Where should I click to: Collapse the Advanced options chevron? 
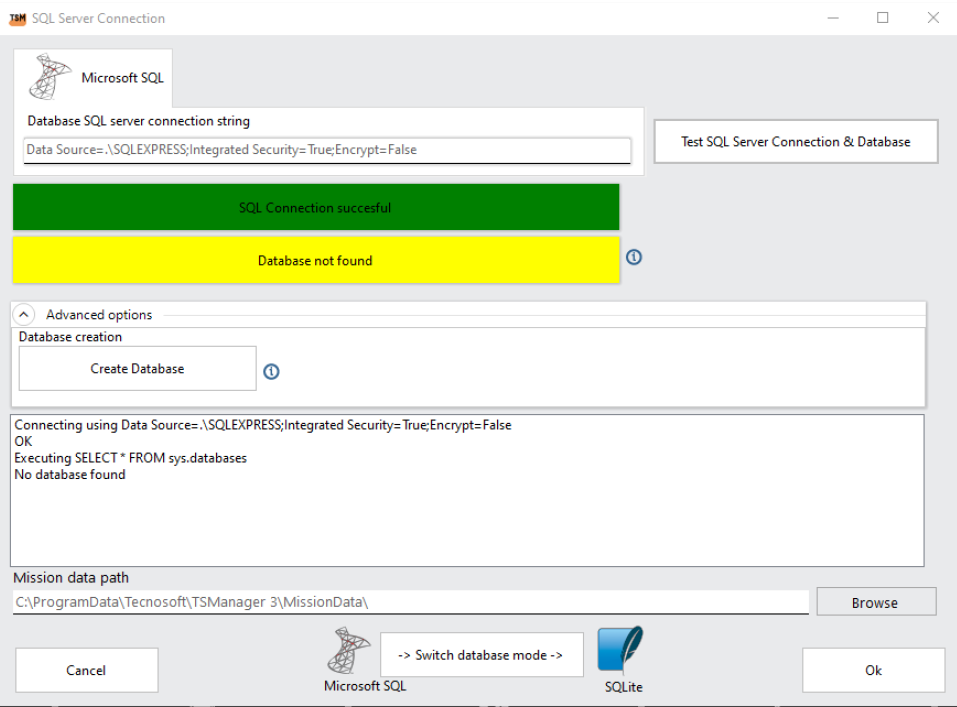26,314
